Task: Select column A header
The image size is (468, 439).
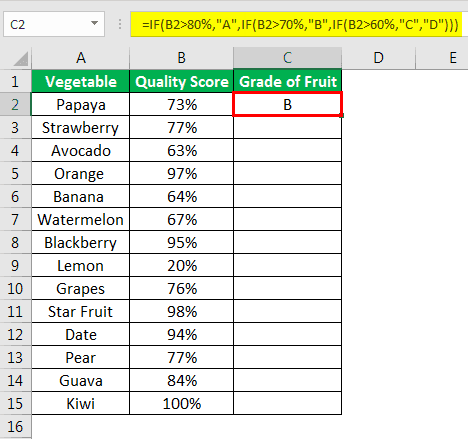Action: pyautogui.click(x=81, y=58)
